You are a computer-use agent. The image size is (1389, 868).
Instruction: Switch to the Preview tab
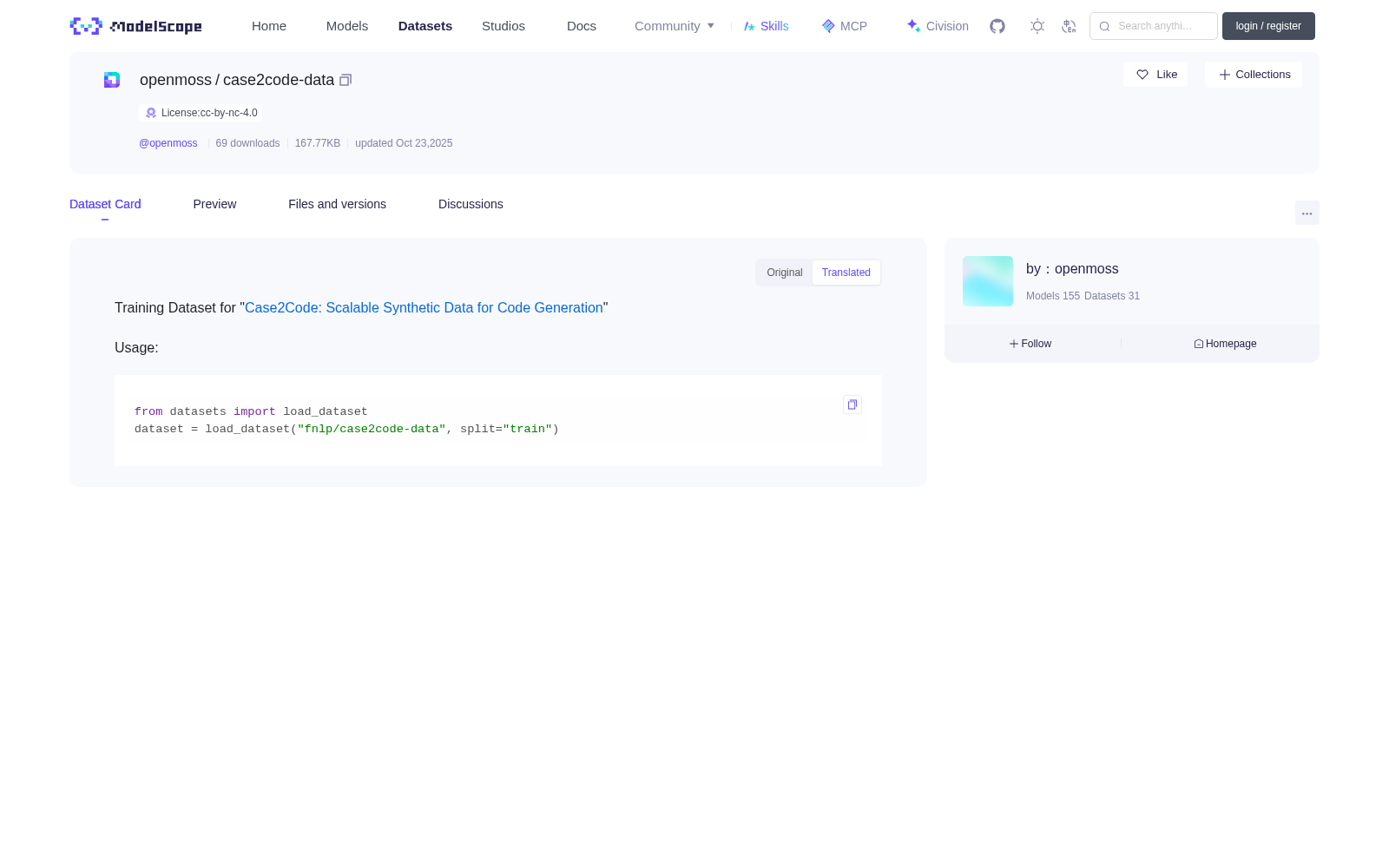coord(214,204)
